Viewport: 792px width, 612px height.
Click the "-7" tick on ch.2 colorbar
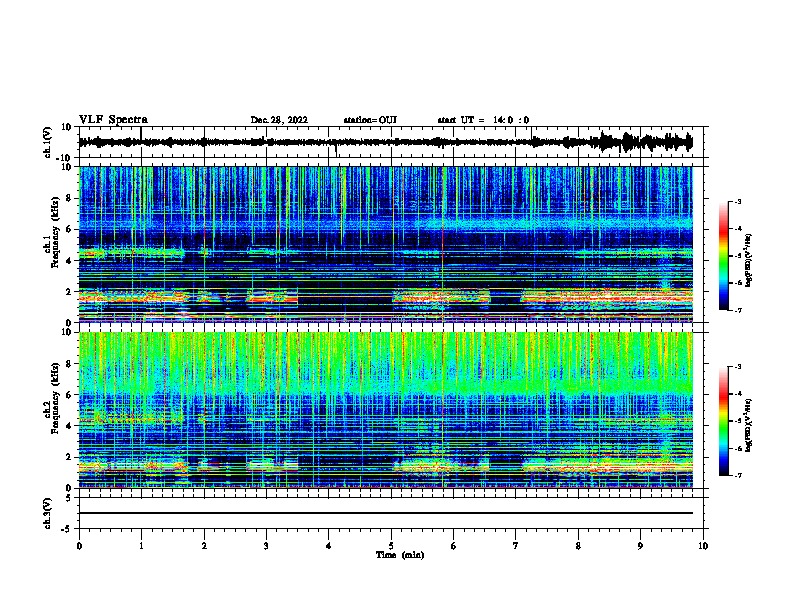[737, 475]
